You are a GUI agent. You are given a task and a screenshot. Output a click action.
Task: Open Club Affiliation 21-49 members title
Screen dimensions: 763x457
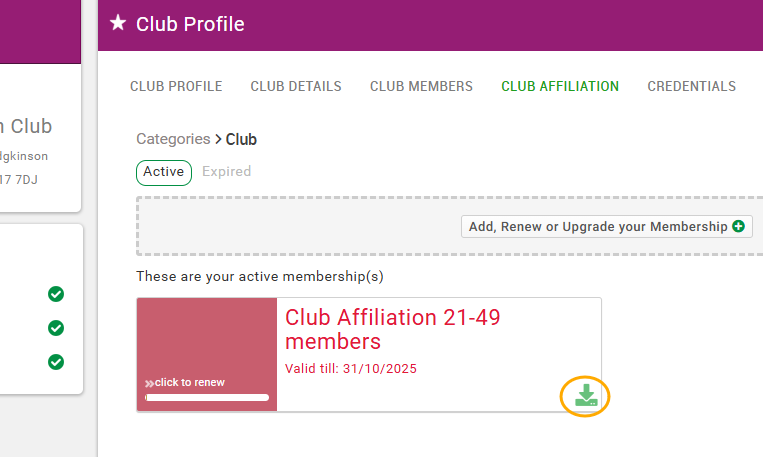click(x=392, y=329)
